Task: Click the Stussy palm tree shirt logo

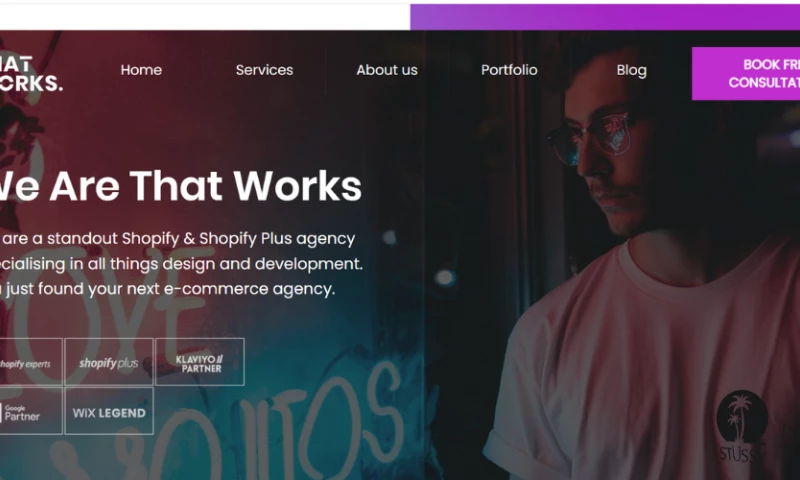Action: pyautogui.click(x=742, y=425)
